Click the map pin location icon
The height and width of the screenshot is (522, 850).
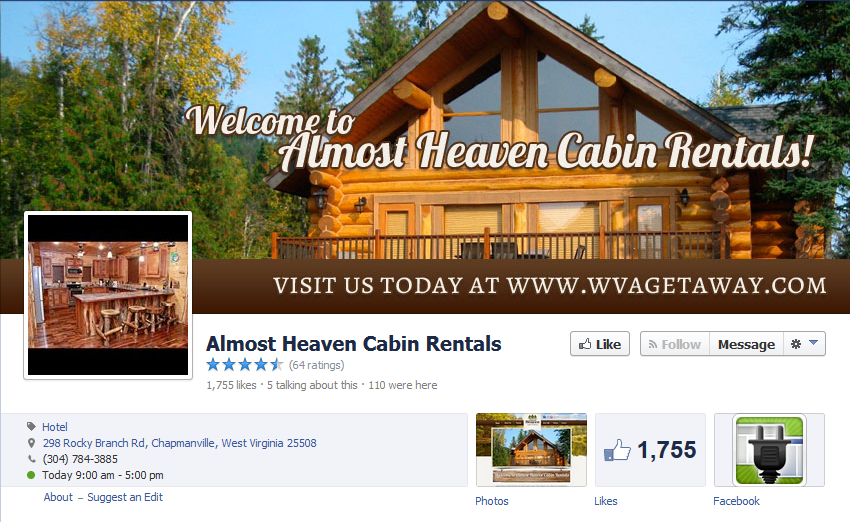31,443
